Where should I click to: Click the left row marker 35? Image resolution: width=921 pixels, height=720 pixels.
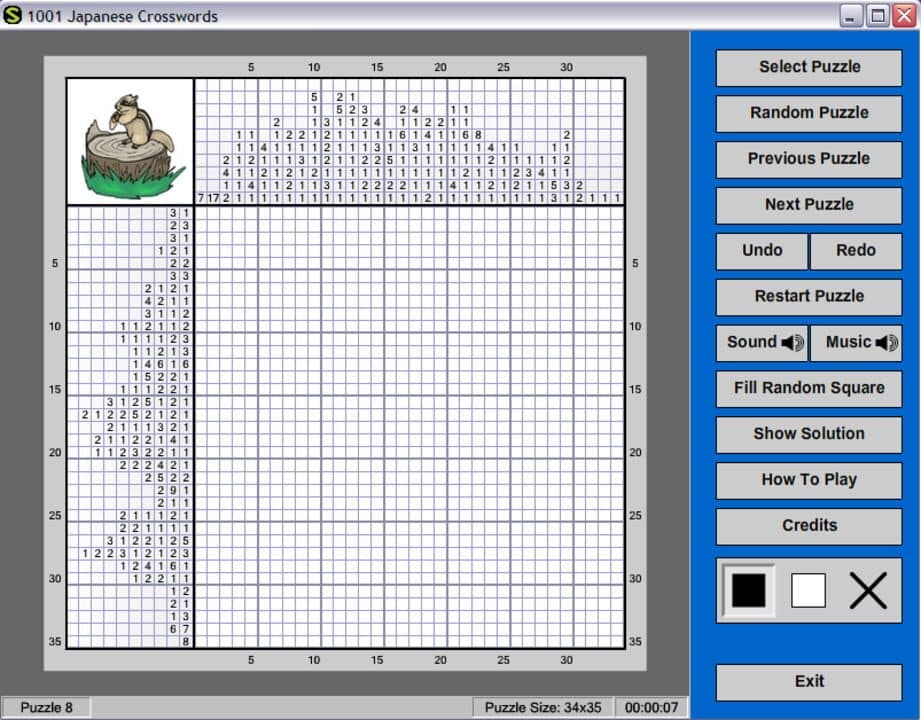55,641
